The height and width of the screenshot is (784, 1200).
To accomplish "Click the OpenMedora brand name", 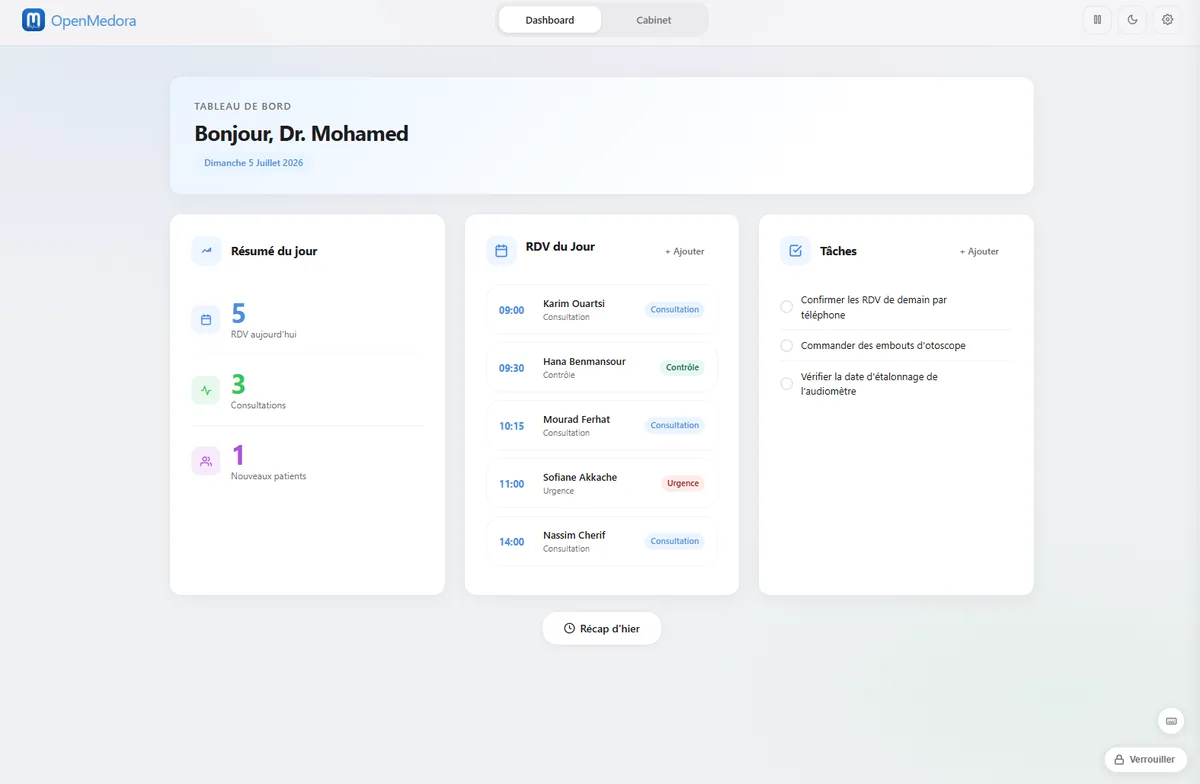I will 93,20.
